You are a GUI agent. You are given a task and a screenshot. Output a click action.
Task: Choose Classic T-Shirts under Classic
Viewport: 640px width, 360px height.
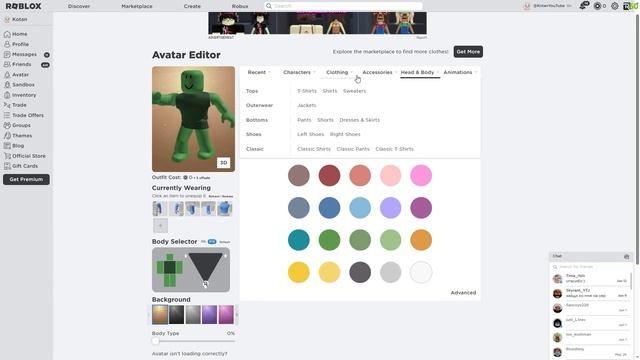click(394, 149)
